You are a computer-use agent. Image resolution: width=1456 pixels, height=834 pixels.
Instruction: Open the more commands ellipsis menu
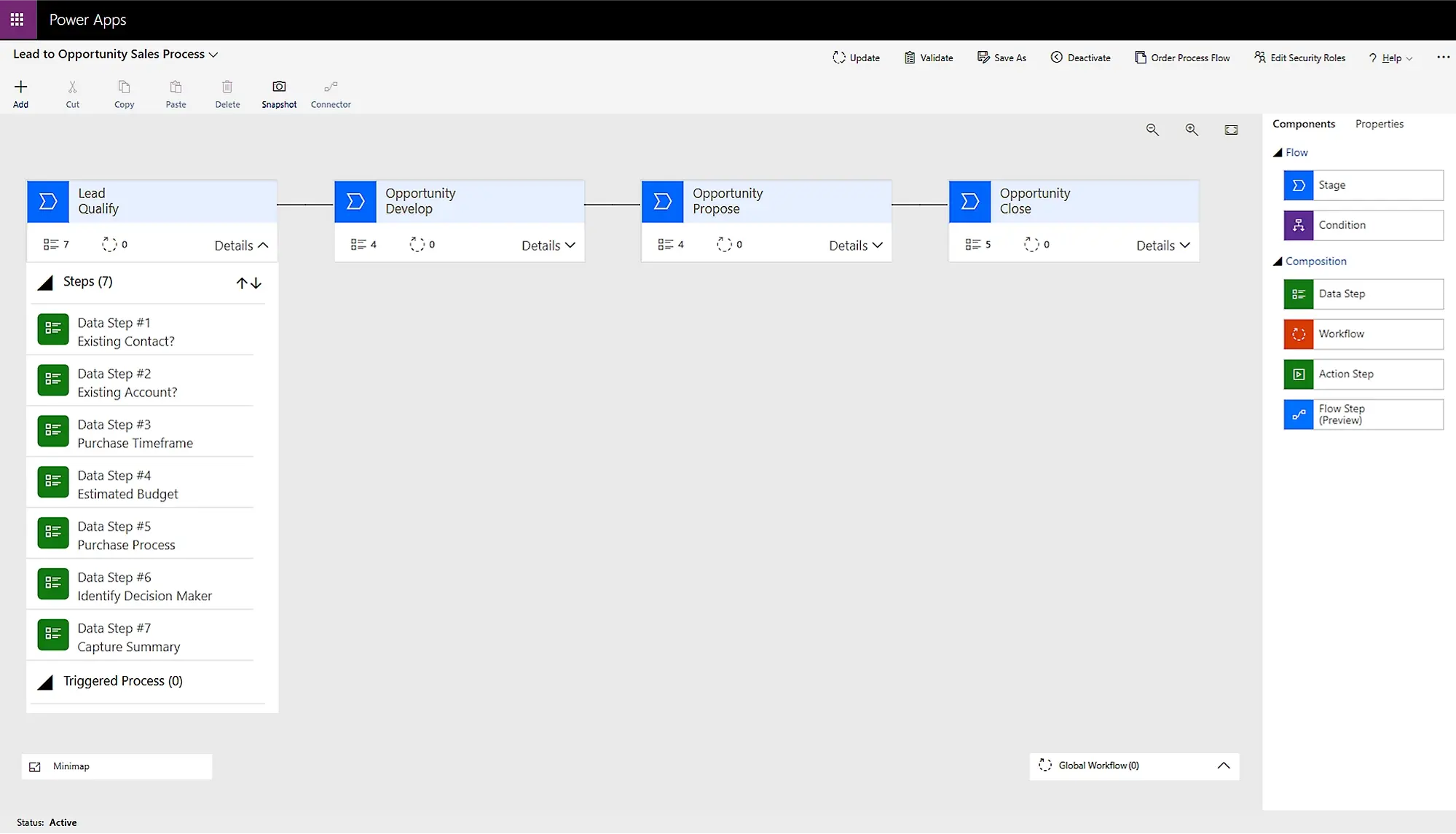[1443, 58]
